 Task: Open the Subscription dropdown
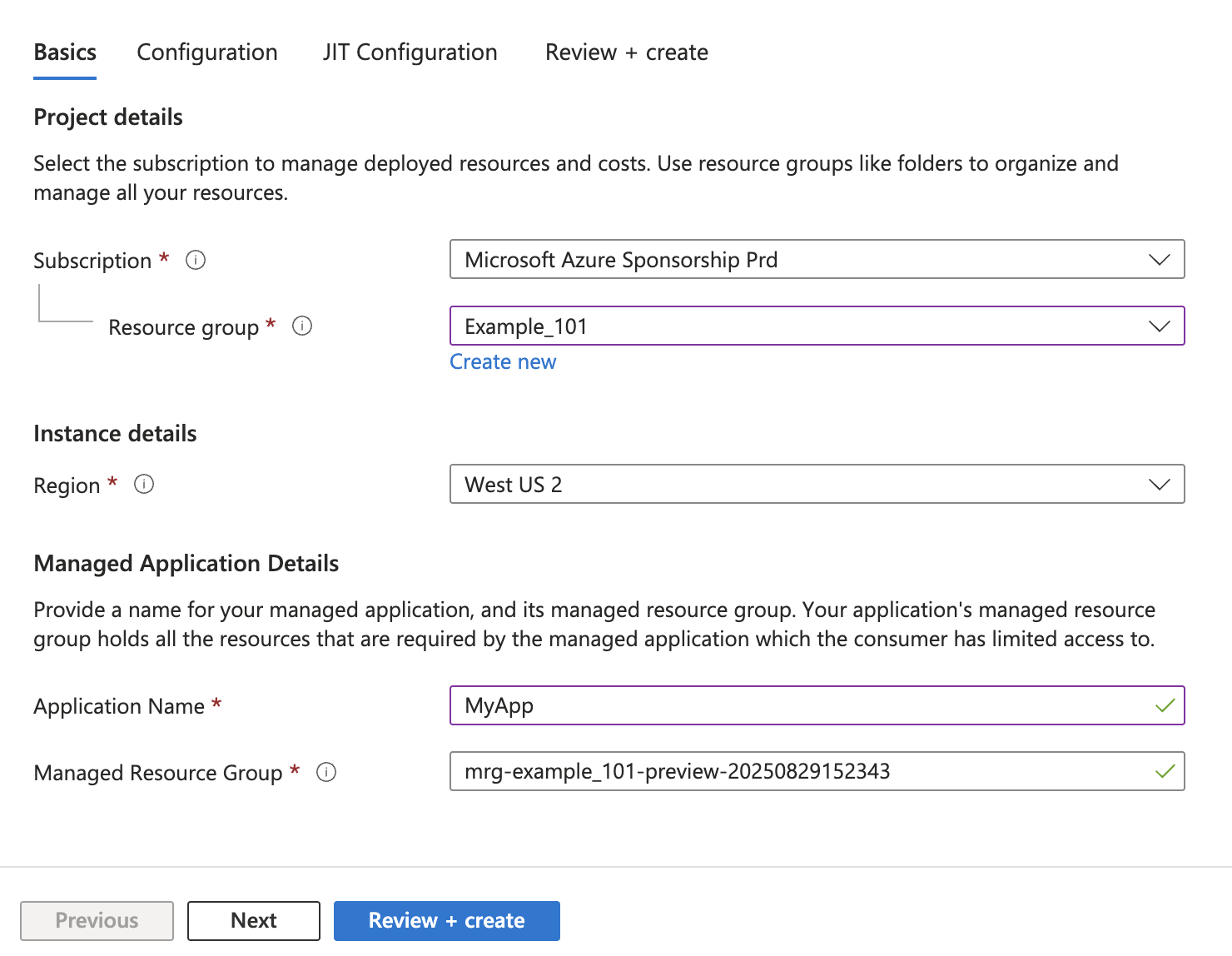pos(817,259)
